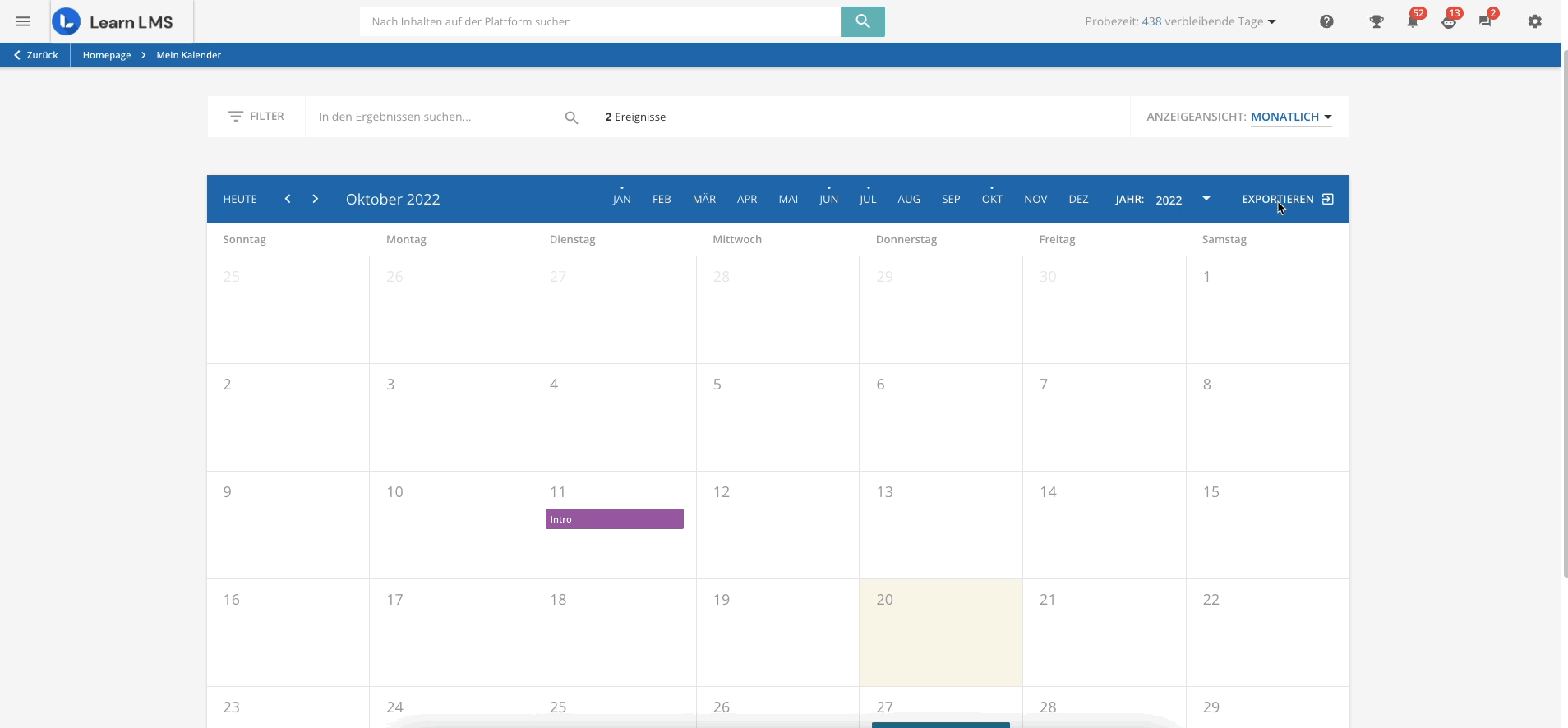Open the trophy gamification icon
The height and width of the screenshot is (728, 1568).
pos(1377,22)
